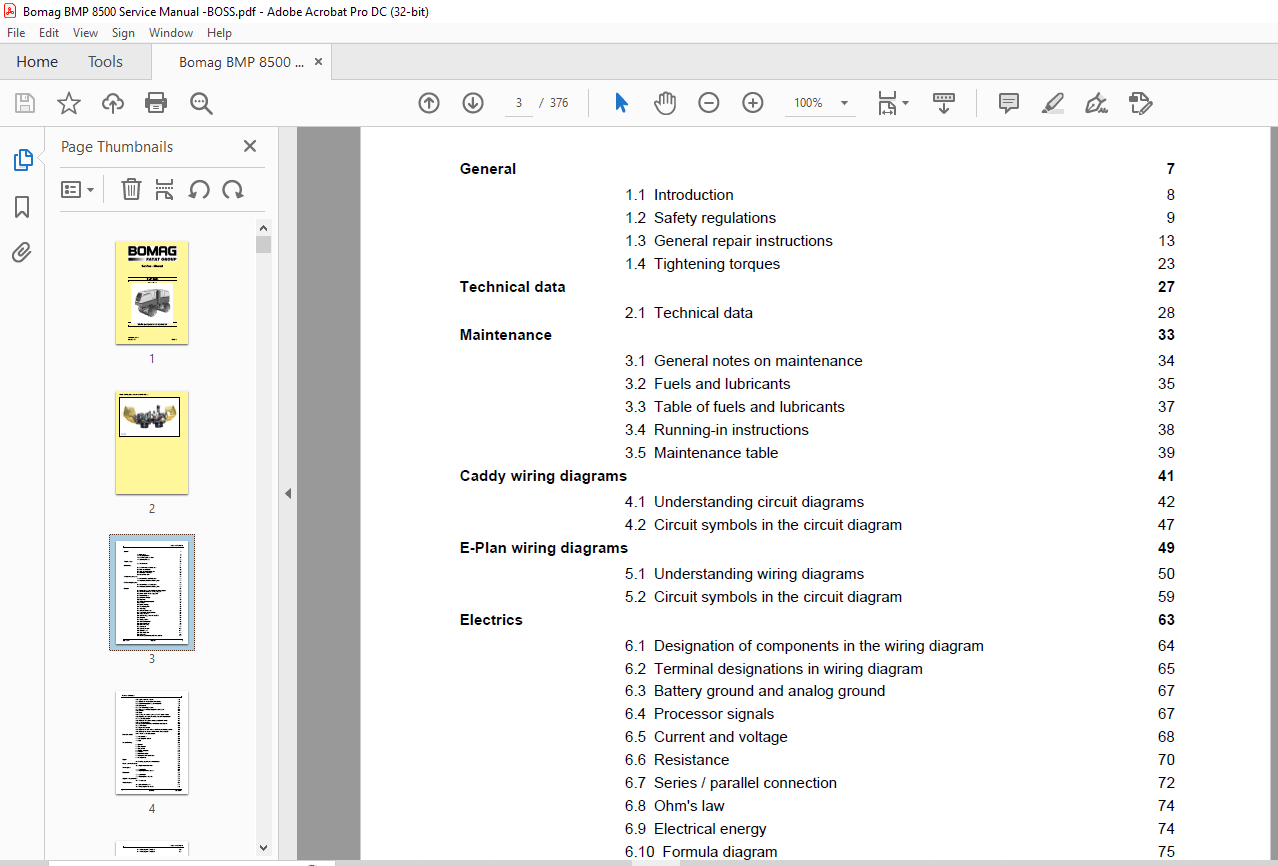Click '3.2 Fuels and lubricants' entry
The image size is (1278, 866).
[x=707, y=384]
